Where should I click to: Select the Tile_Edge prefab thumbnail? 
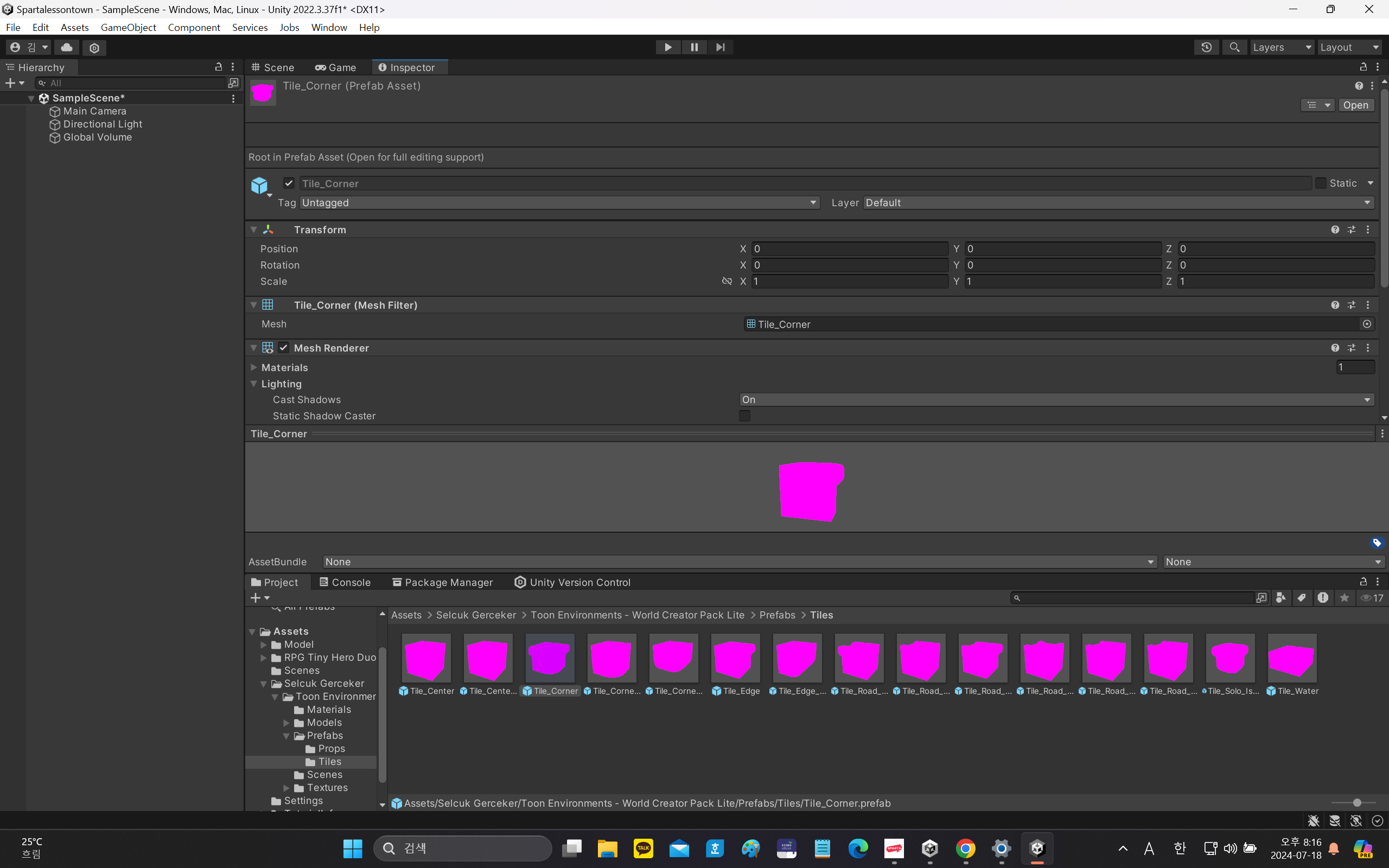(x=735, y=659)
